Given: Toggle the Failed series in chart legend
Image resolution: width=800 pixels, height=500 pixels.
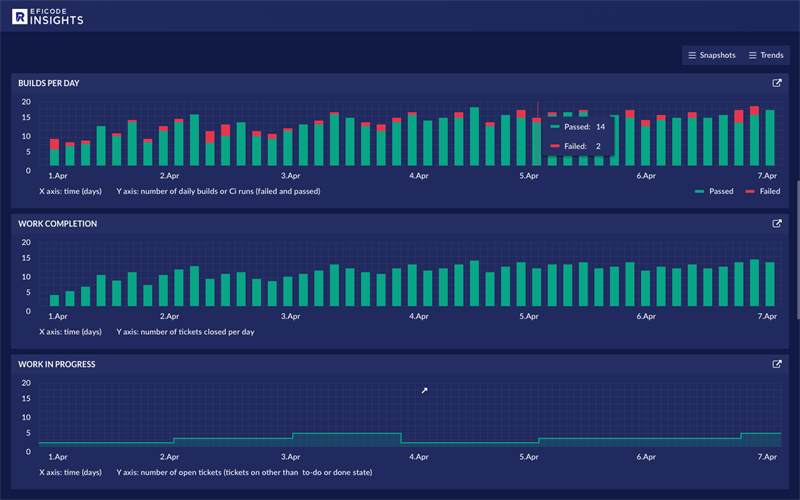Looking at the screenshot, I should click(x=763, y=191).
